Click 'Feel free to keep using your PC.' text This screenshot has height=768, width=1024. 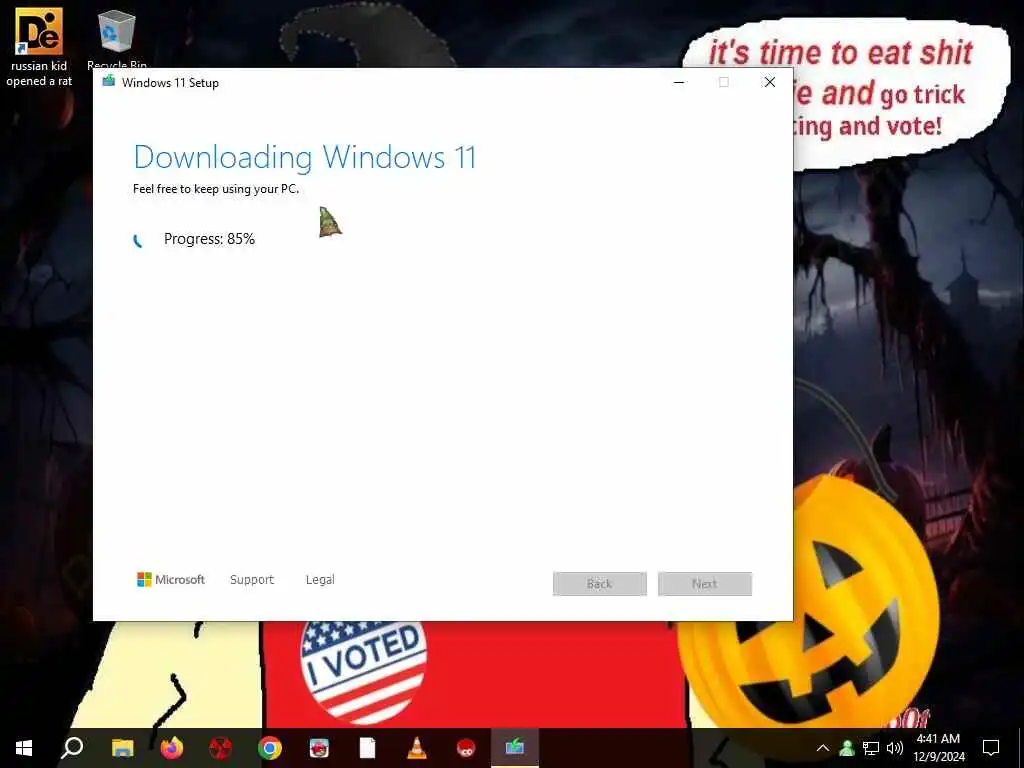(x=216, y=189)
